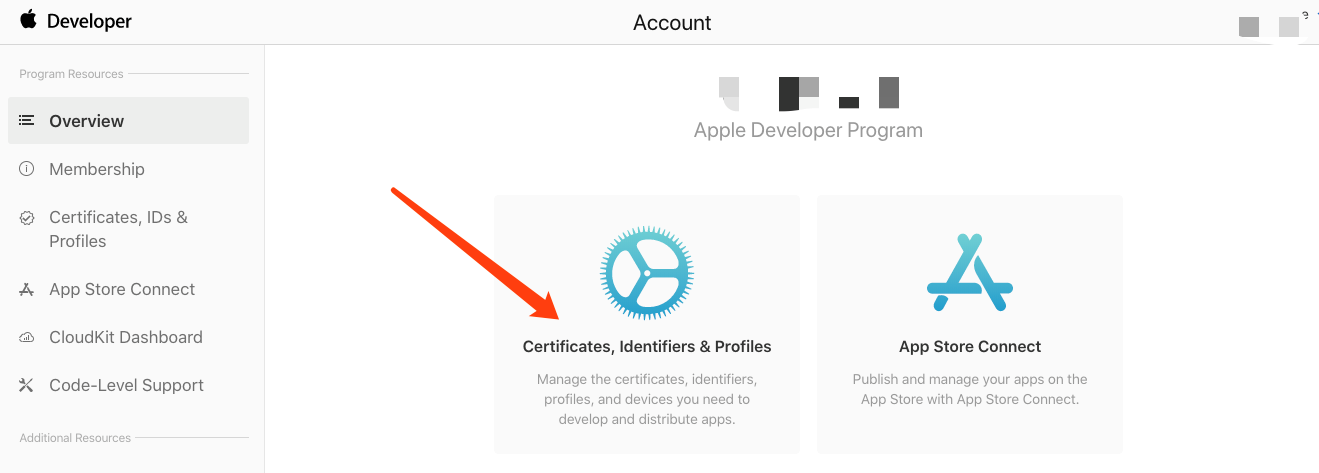Click the Certificates, Identifiers & Profiles title

pos(647,347)
